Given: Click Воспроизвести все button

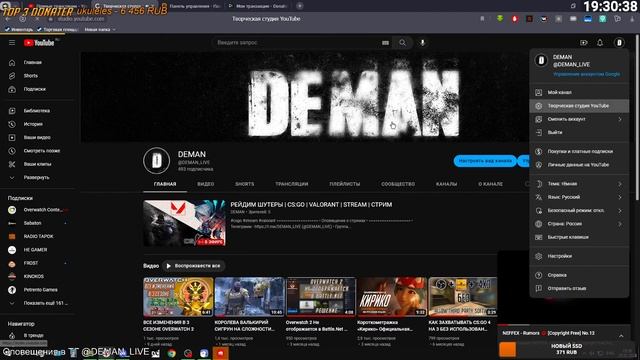Looking at the screenshot, I should click(x=193, y=266).
